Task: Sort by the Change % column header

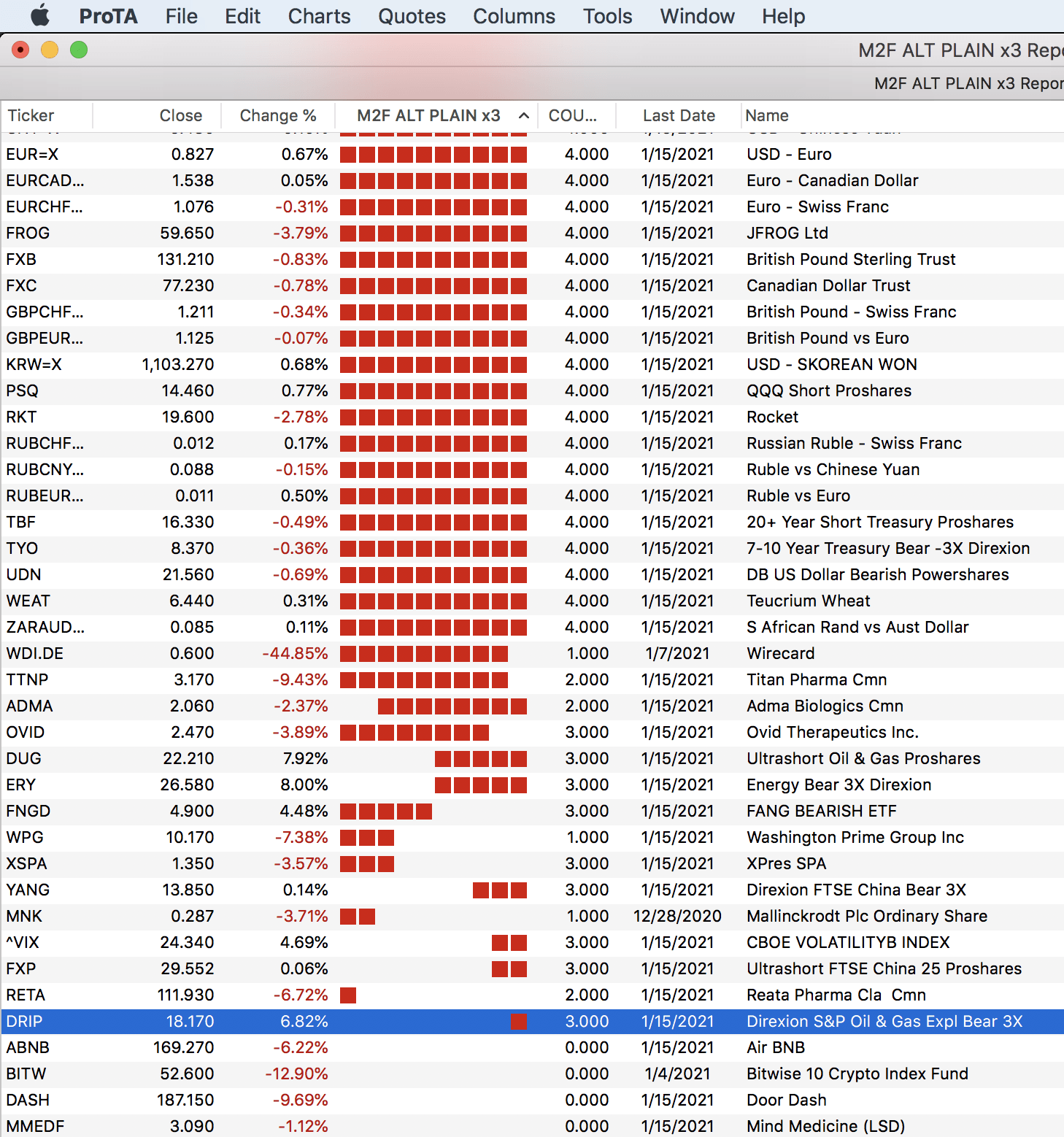Action: [277, 115]
